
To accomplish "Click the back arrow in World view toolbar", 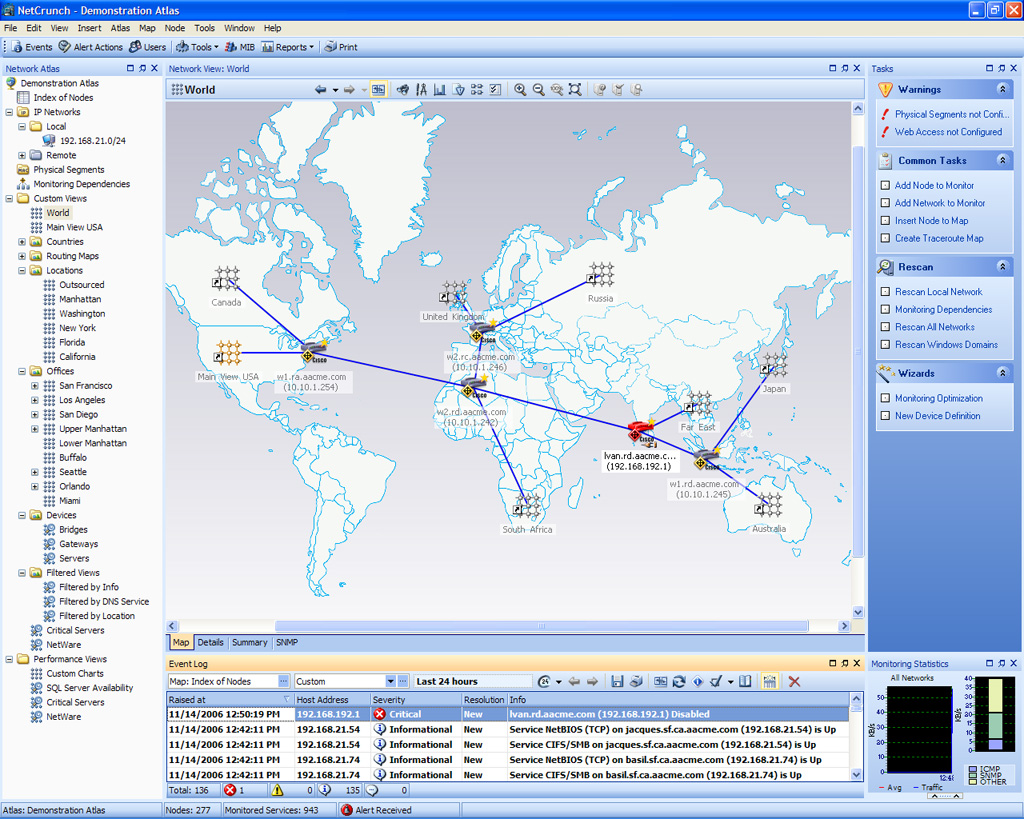I will (x=321, y=90).
